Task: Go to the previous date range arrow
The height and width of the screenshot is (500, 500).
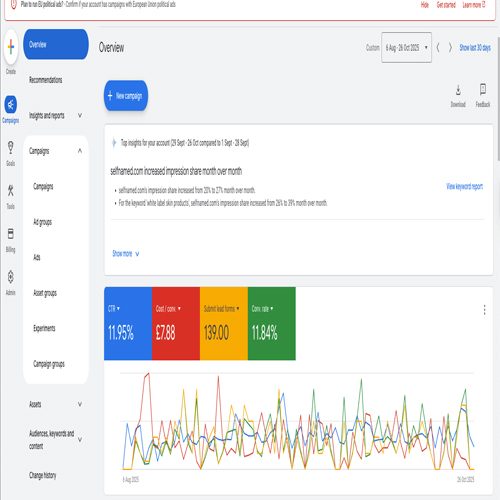Action: (438, 47)
